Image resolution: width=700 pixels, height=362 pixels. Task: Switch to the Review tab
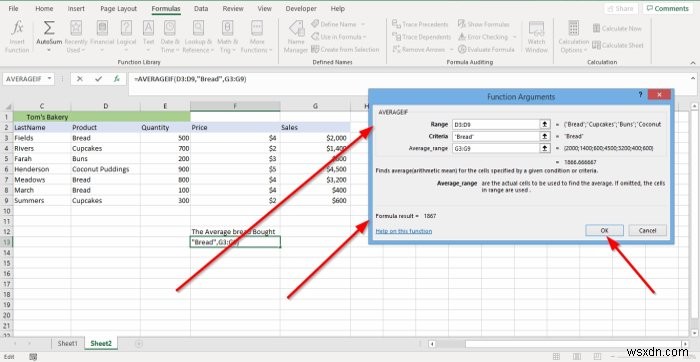[x=233, y=8]
